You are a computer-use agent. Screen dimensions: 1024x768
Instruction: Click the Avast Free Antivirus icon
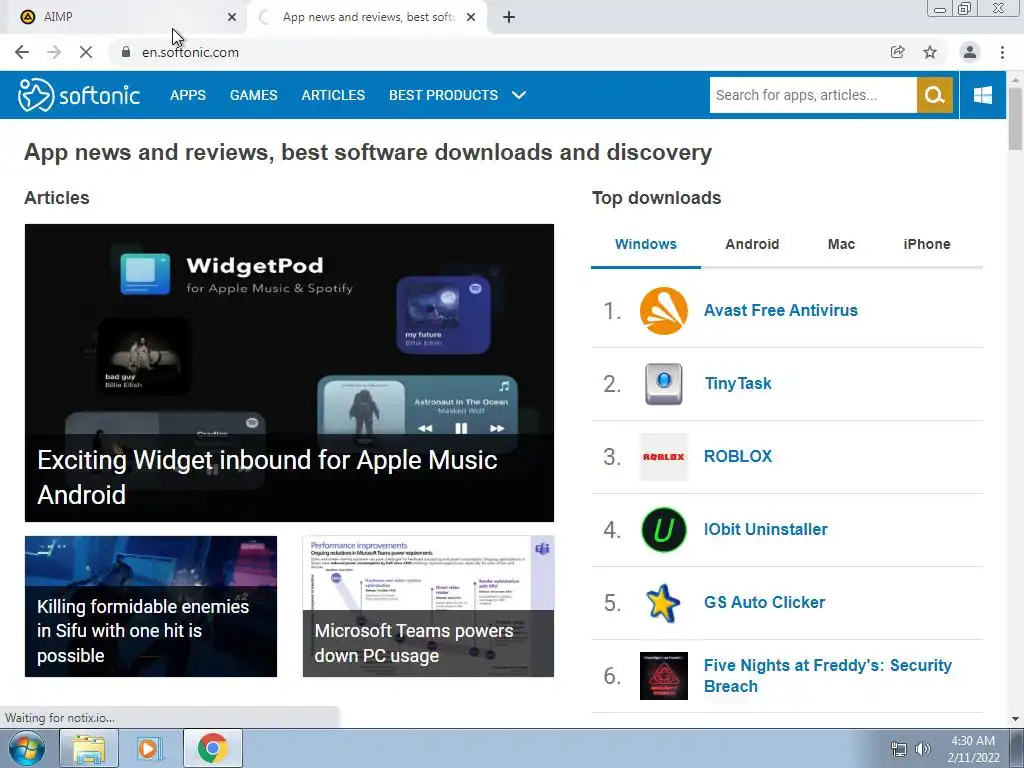pos(664,311)
